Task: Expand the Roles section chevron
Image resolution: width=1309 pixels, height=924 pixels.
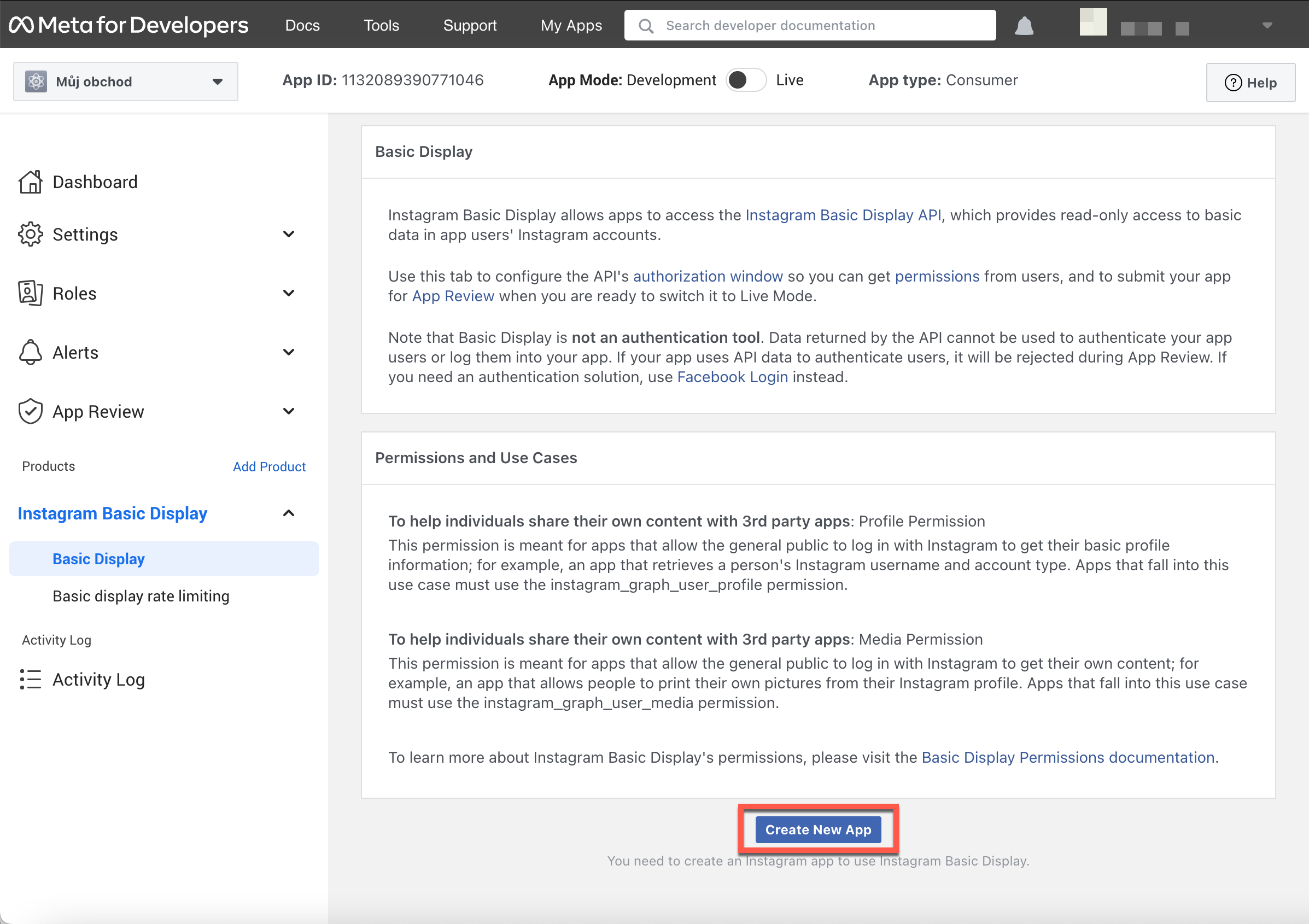Action: [x=289, y=293]
